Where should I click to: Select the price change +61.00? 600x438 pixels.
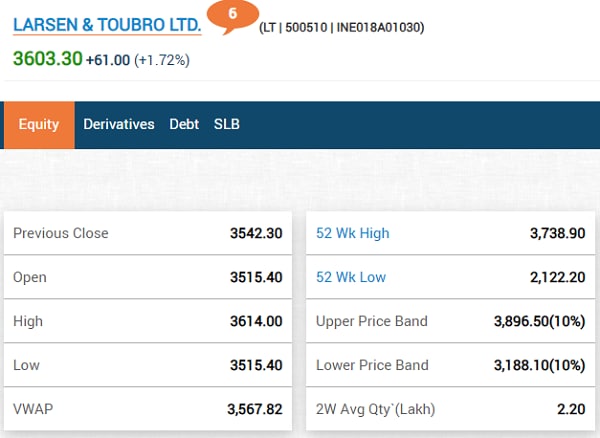click(108, 60)
